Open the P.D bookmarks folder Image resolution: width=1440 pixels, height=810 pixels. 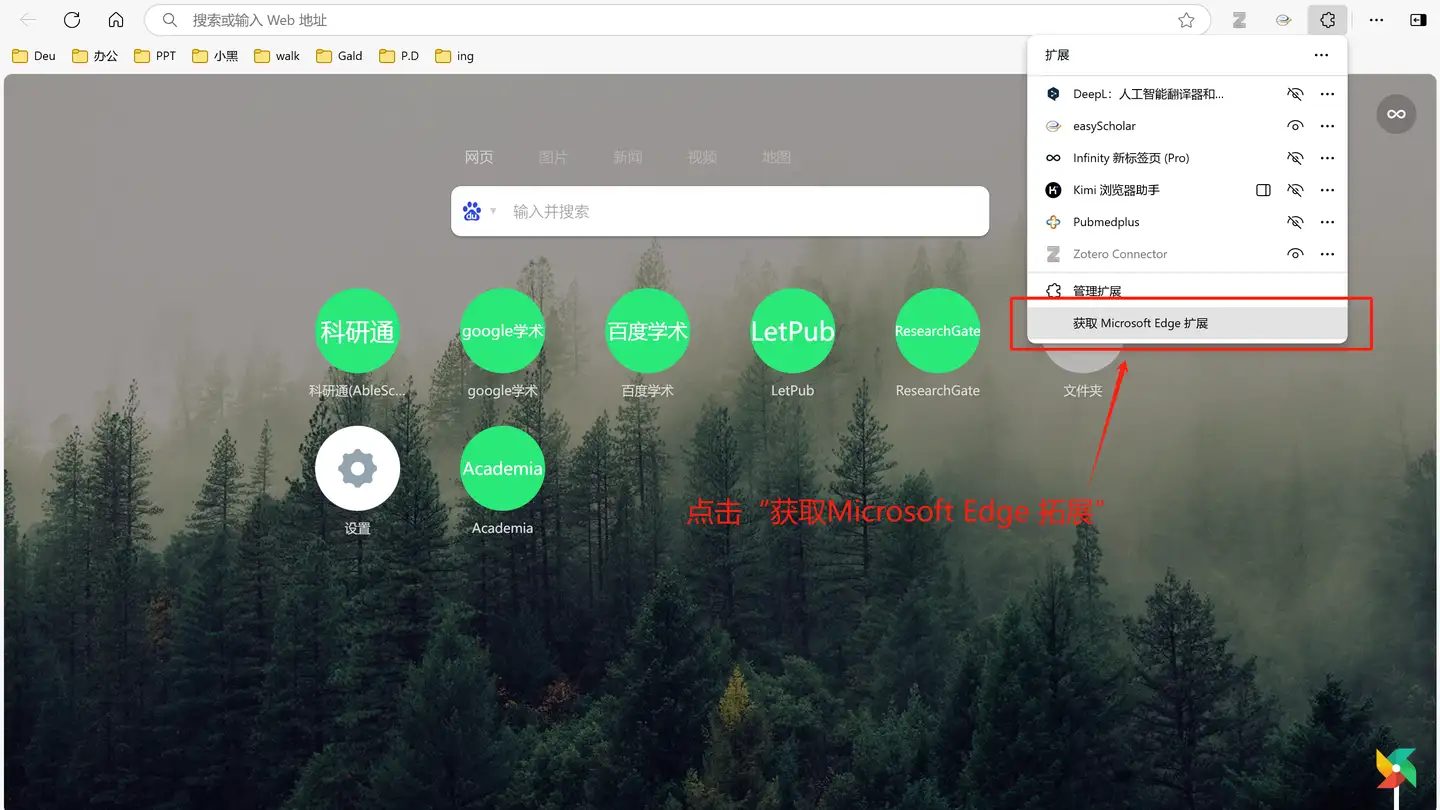click(x=399, y=56)
